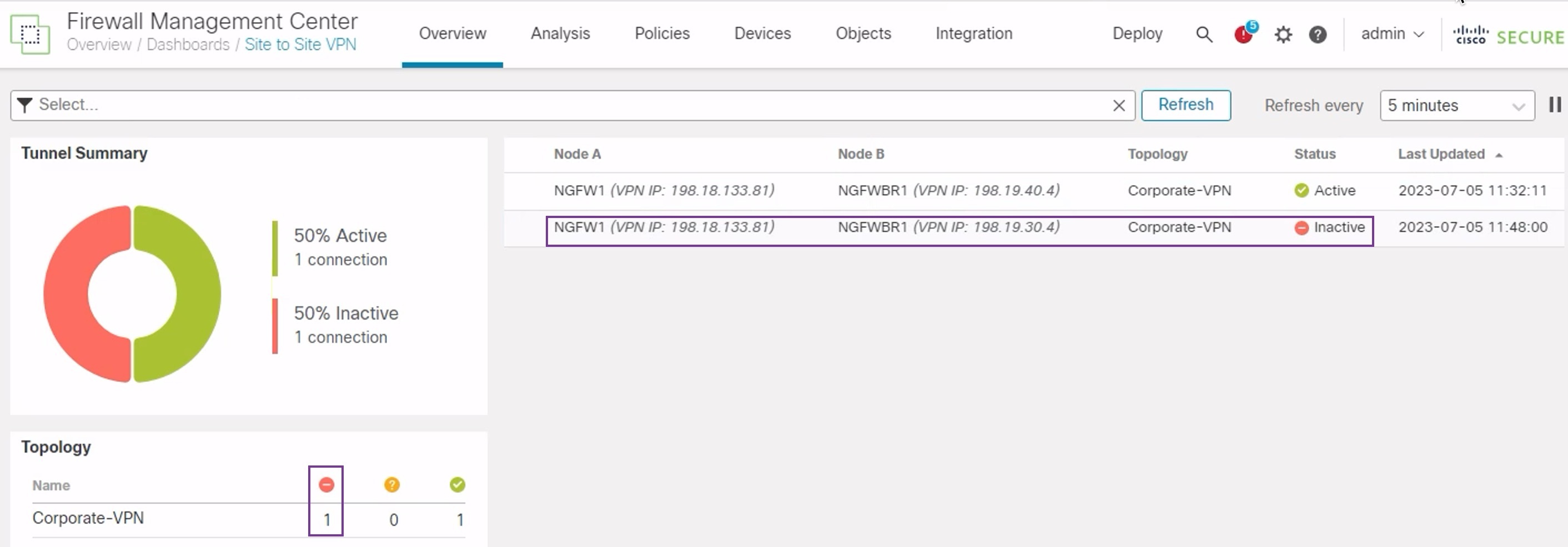This screenshot has height=547, width=1568.
Task: Open the Devices menu
Action: pos(762,33)
